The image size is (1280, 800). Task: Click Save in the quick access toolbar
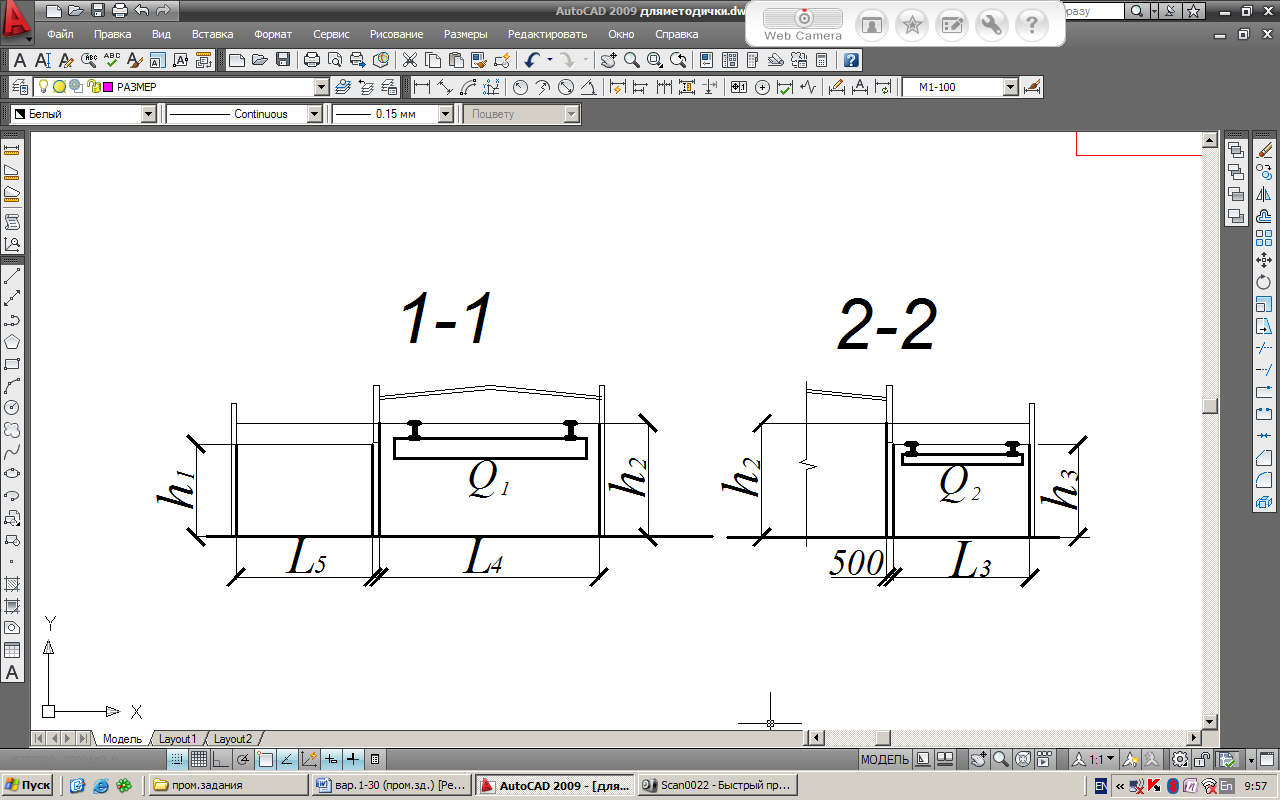click(x=97, y=11)
